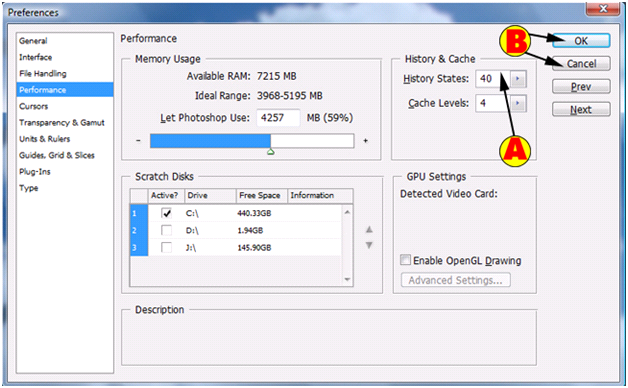Click the 1.94GB free space value
This screenshot has width=628, height=388.
(250, 230)
